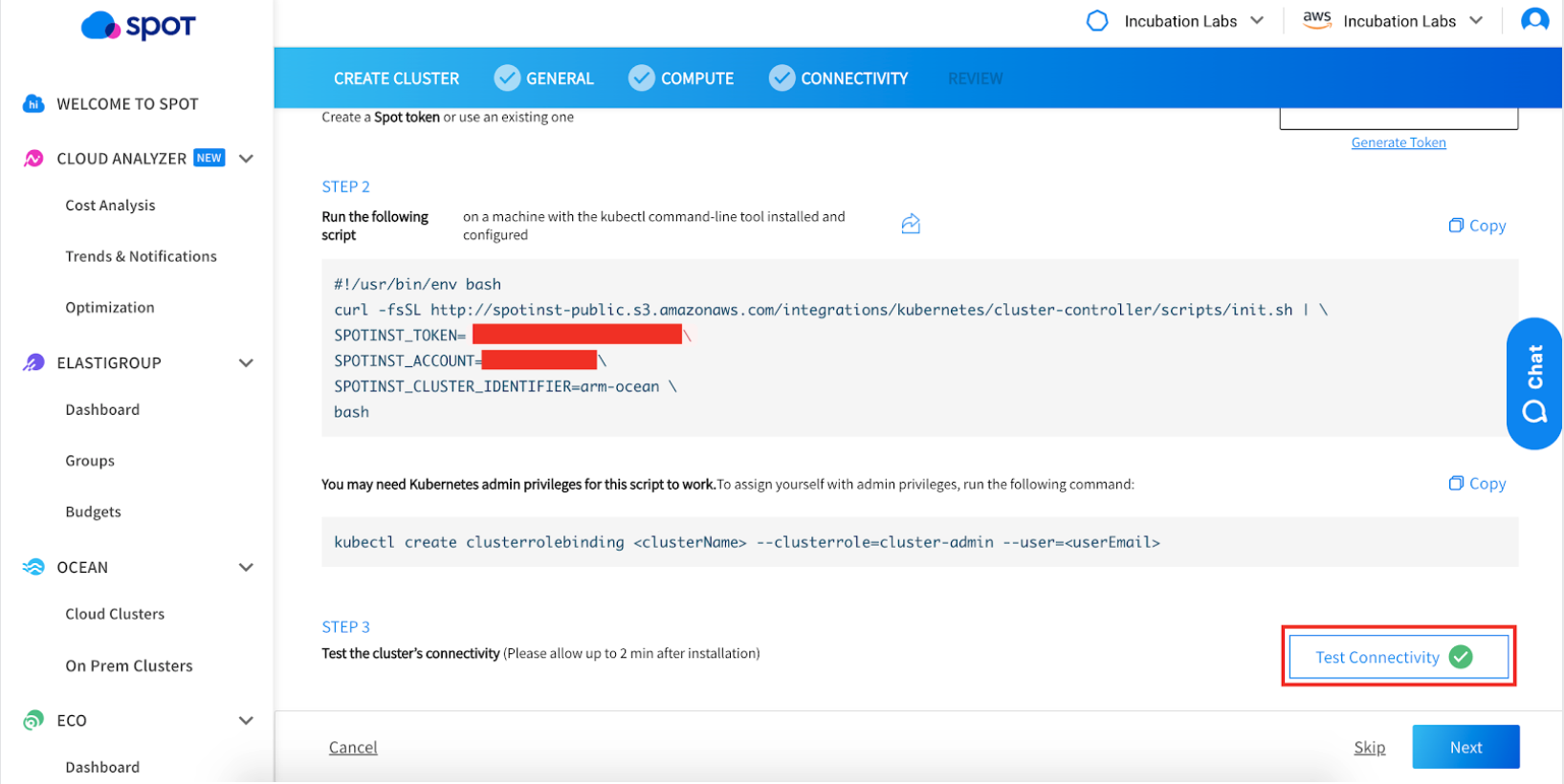Click the Generate Token link

click(x=1398, y=142)
